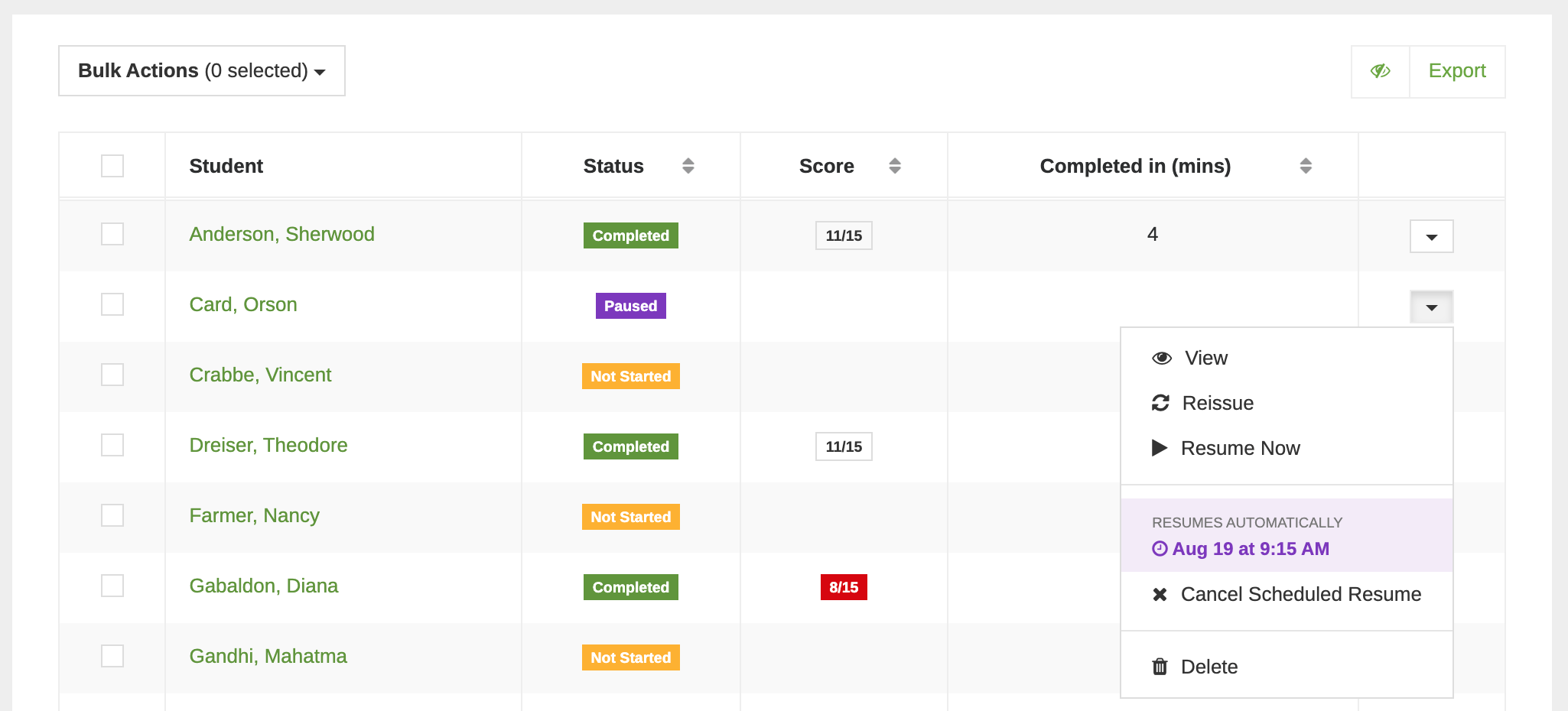Viewport: 1568px width, 711px height.
Task: Sort table by Score column arrows
Action: pyautogui.click(x=895, y=166)
